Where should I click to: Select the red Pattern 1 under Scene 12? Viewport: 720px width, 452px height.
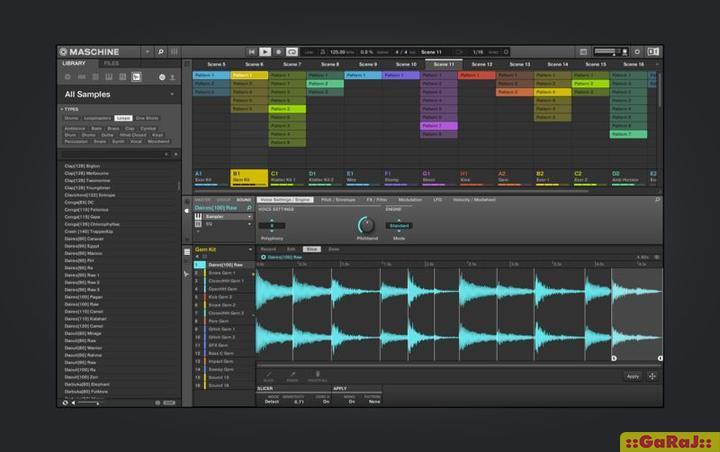[x=477, y=75]
